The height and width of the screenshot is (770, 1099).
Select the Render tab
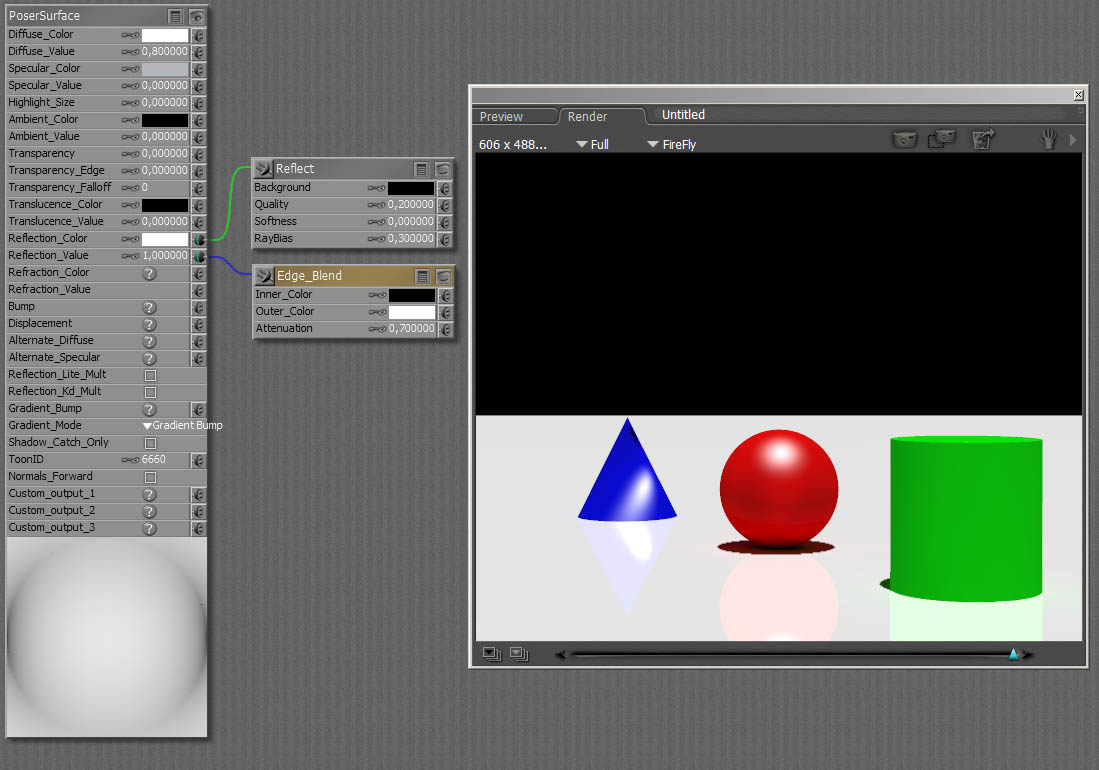588,117
